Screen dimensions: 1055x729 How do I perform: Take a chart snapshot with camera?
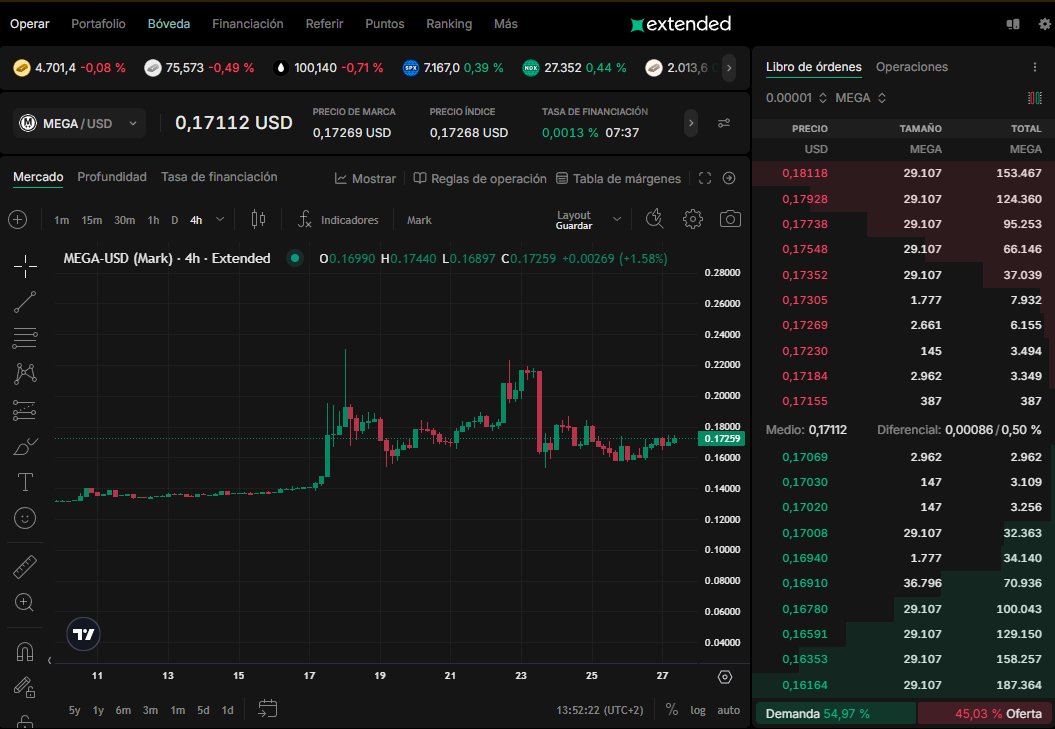point(730,219)
